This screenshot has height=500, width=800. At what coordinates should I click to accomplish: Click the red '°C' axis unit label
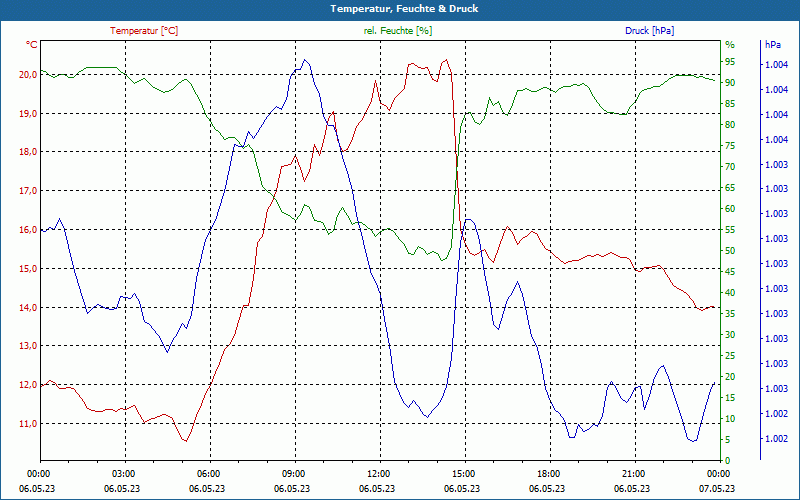pyautogui.click(x=32, y=45)
